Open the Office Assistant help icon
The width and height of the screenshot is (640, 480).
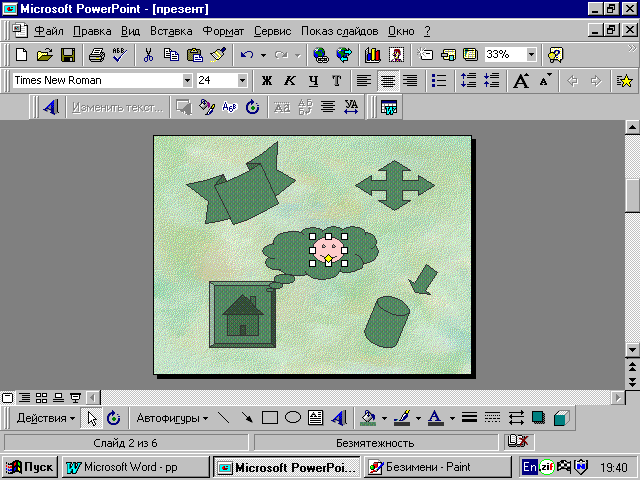pyautogui.click(x=556, y=54)
